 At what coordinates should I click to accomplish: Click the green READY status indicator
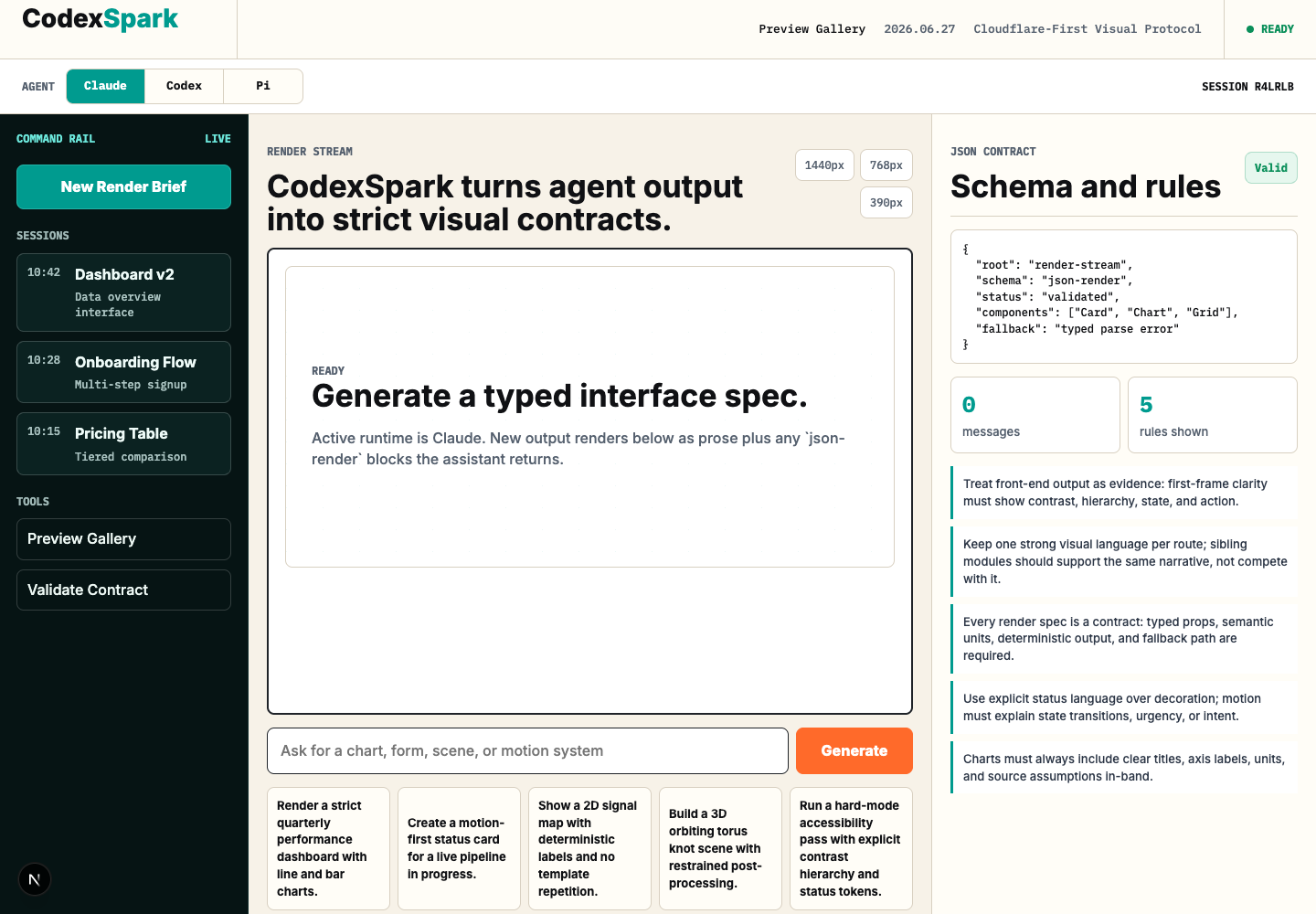coord(1270,29)
